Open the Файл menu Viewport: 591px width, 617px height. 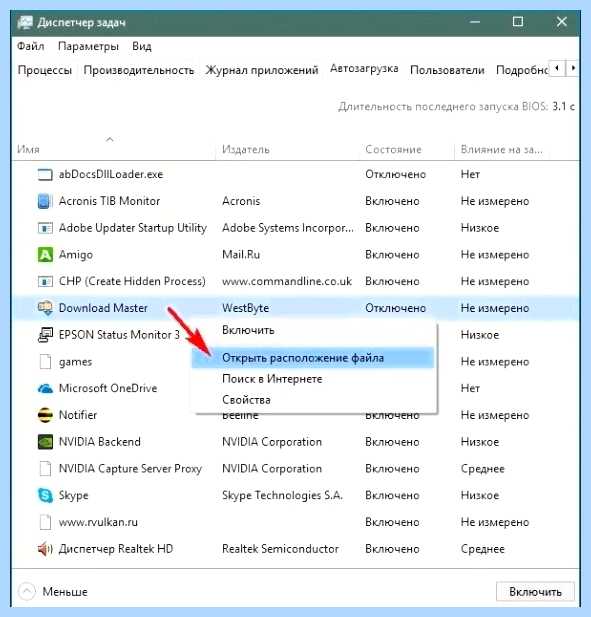tap(30, 46)
